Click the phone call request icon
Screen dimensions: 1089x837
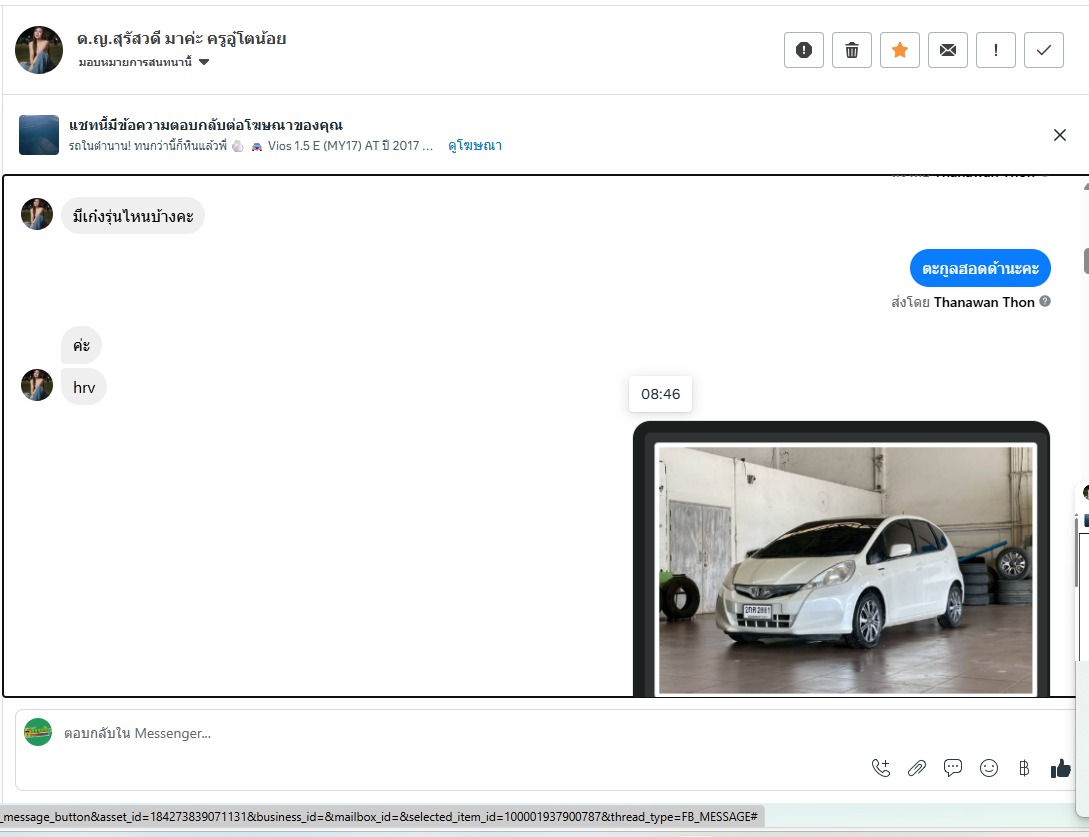tap(881, 768)
